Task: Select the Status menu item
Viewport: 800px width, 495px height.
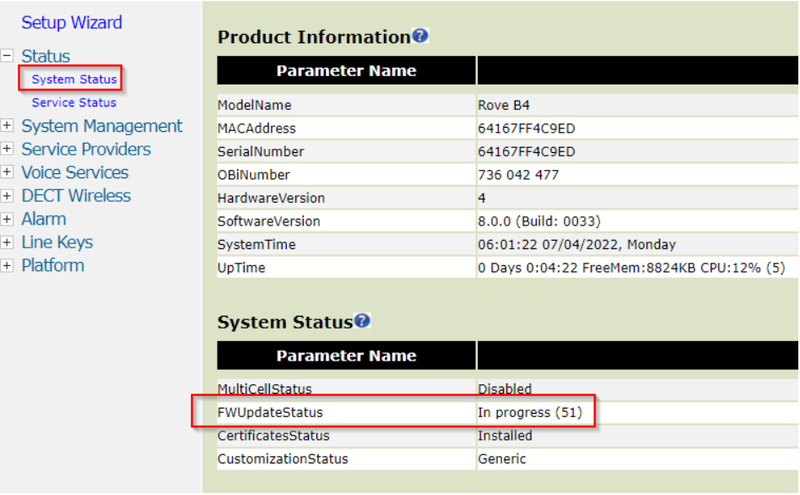Action: [x=46, y=56]
